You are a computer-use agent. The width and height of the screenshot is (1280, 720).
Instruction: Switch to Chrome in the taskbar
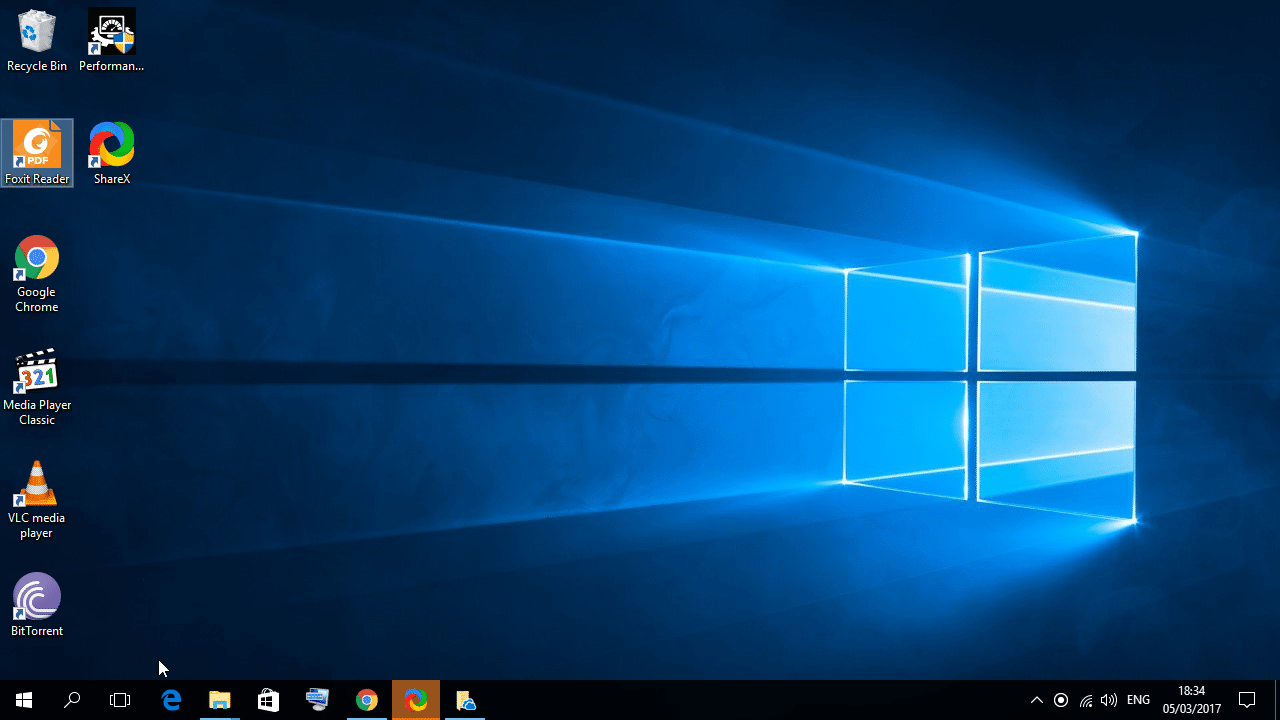367,700
